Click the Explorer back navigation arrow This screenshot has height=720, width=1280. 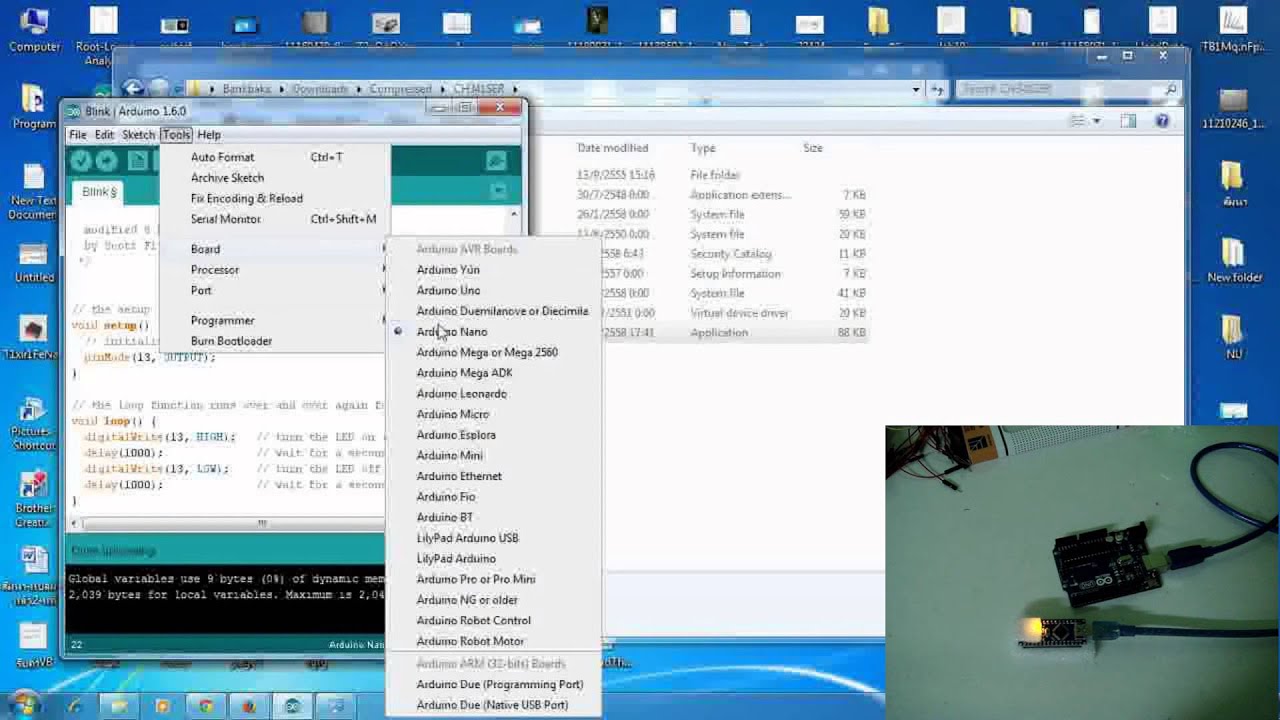tap(134, 89)
